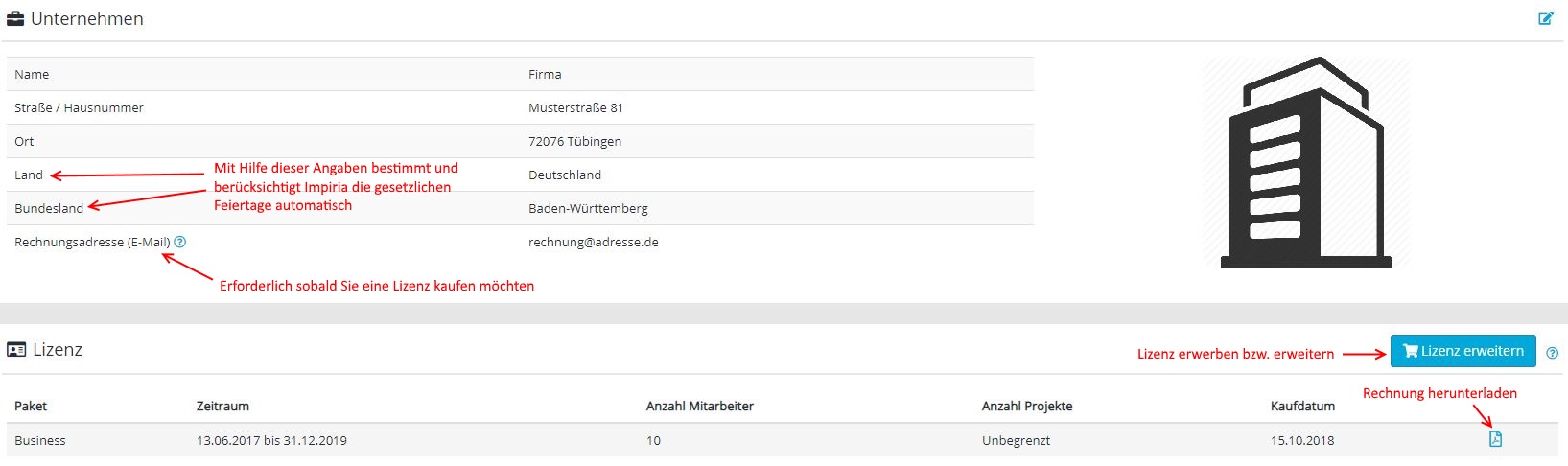Click the Baden-Württemberg Bundesland value

coord(588,208)
